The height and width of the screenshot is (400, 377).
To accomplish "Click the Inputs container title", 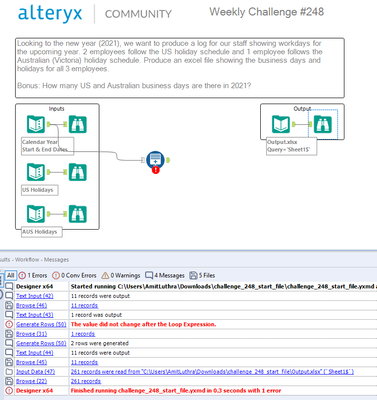I will click(57, 109).
